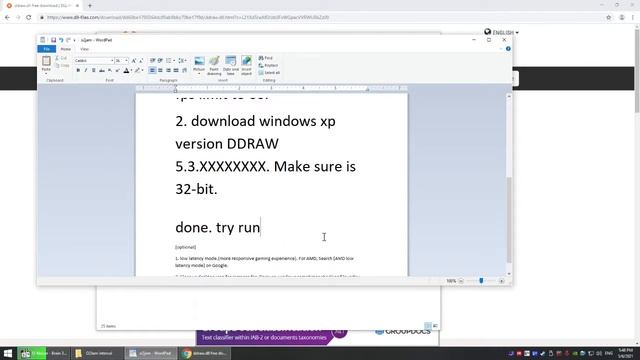Click Select all in Editing group
Image resolution: width=640 pixels, height=360 pixels.
[269, 73]
